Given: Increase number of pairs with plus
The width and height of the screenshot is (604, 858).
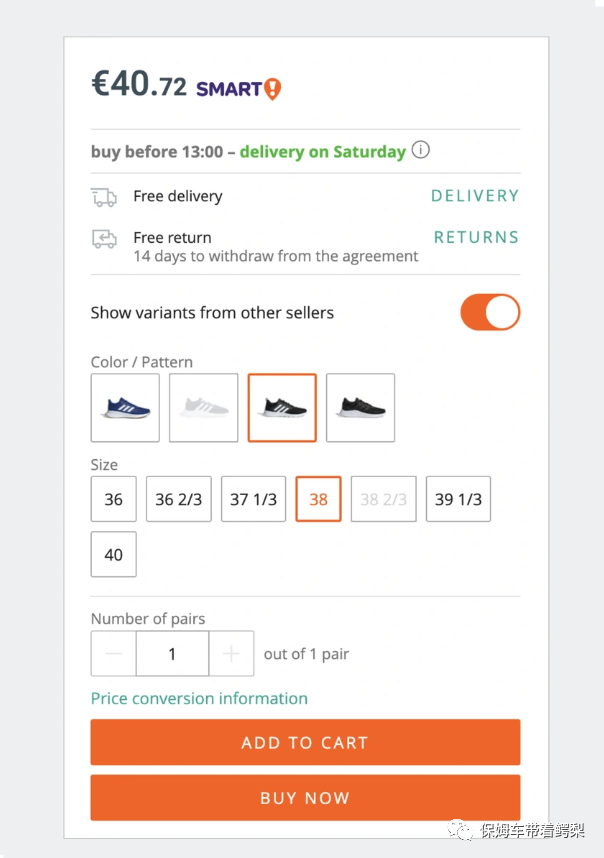Looking at the screenshot, I should point(231,654).
